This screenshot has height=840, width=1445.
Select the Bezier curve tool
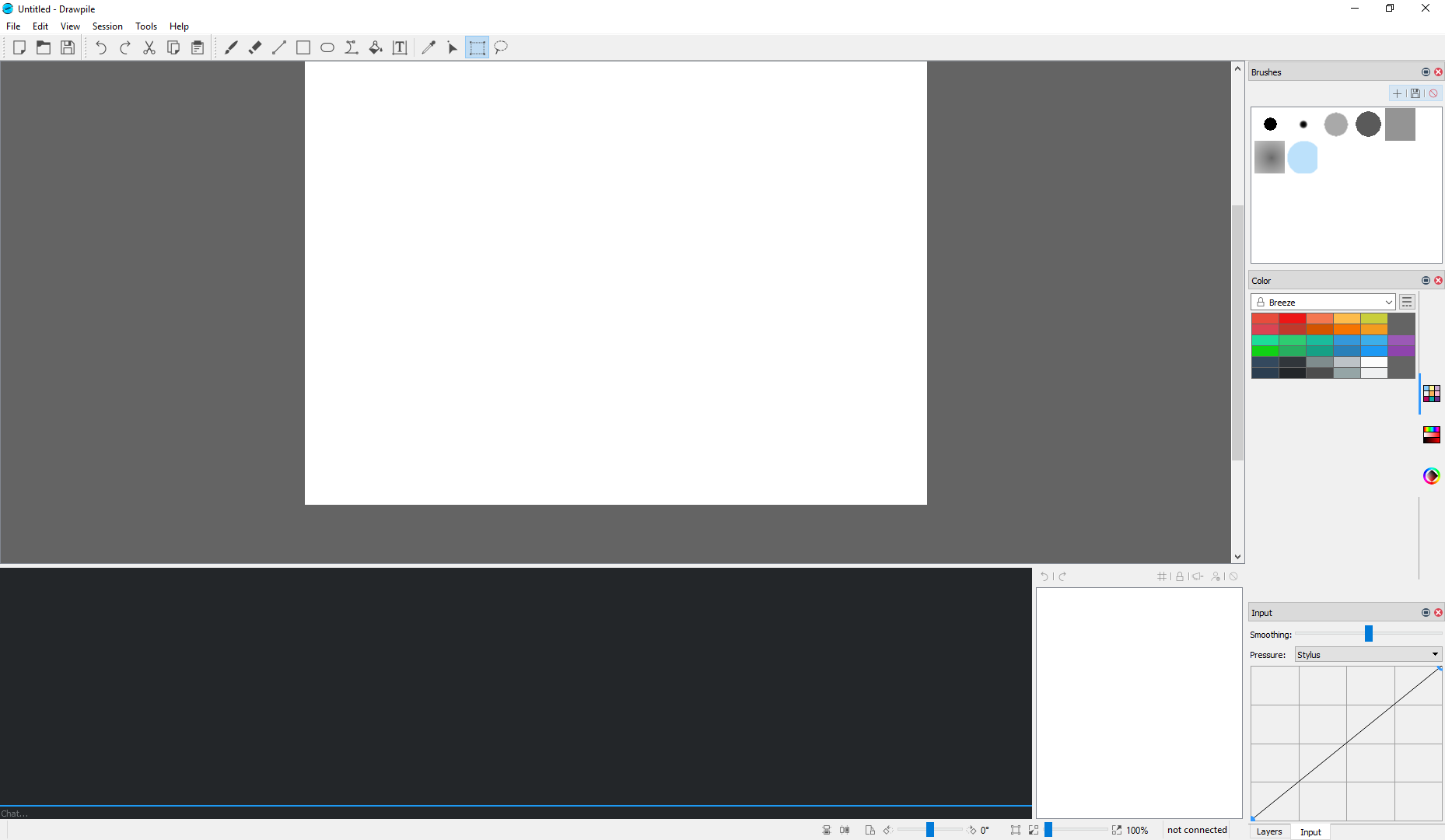[352, 47]
